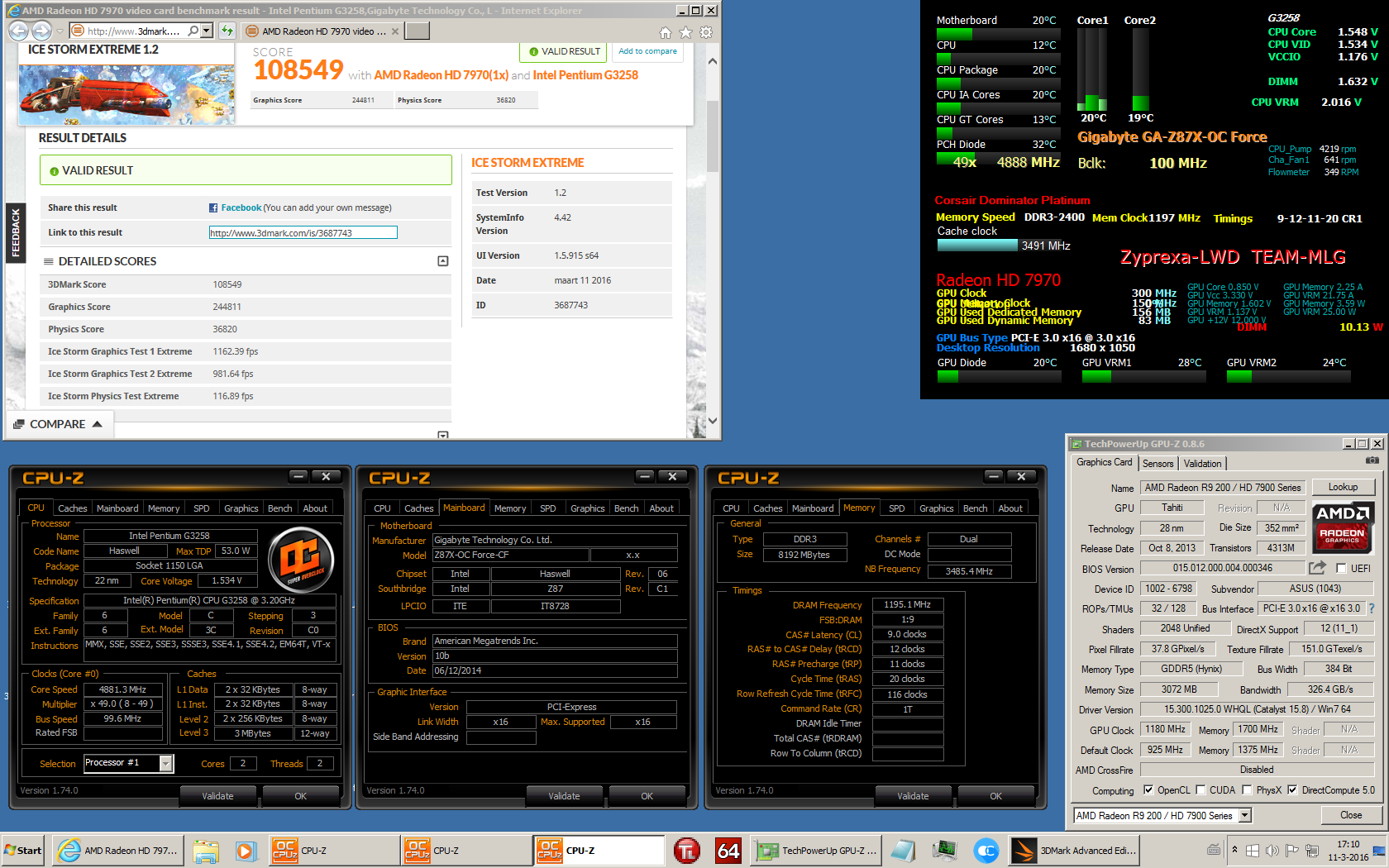Open the monitor graph taskbar icon
The height and width of the screenshot is (868, 1389).
(x=944, y=850)
